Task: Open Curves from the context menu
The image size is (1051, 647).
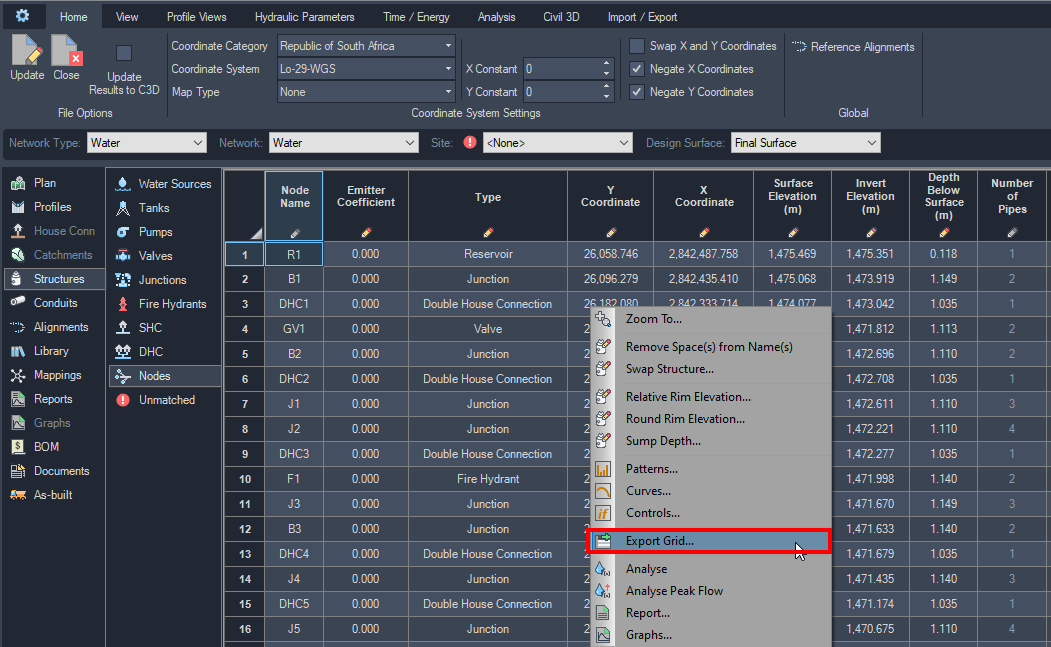Action: pos(710,491)
